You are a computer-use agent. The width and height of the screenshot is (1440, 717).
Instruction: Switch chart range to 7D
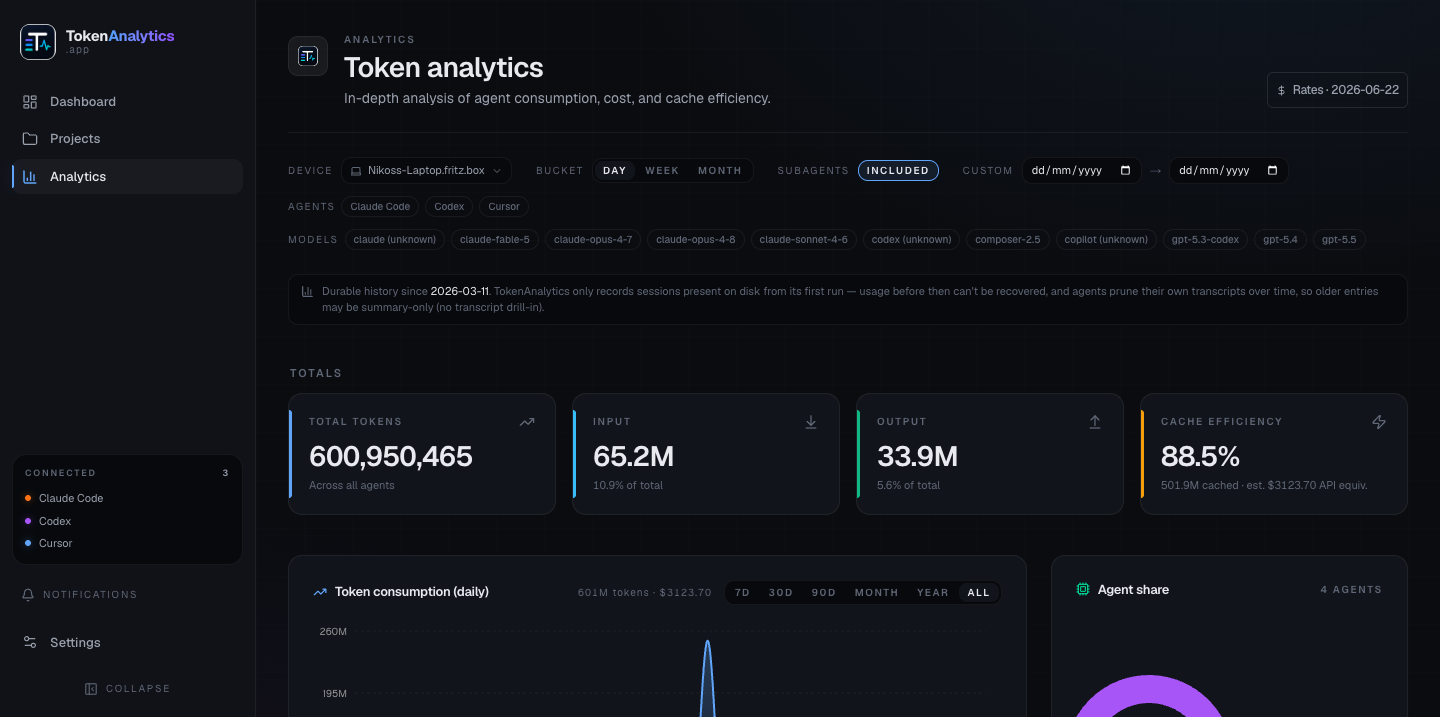742,593
